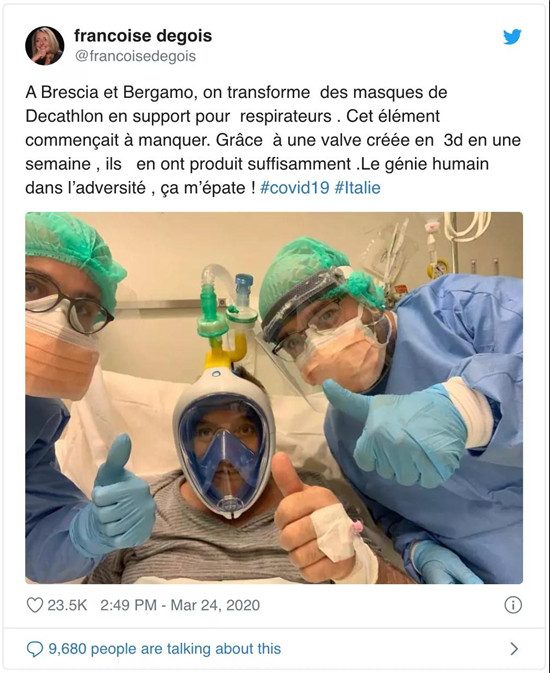This screenshot has width=550, height=673.
Task: Click the tweet text ending 'ça m'épate !'
Action: (x=140, y=188)
